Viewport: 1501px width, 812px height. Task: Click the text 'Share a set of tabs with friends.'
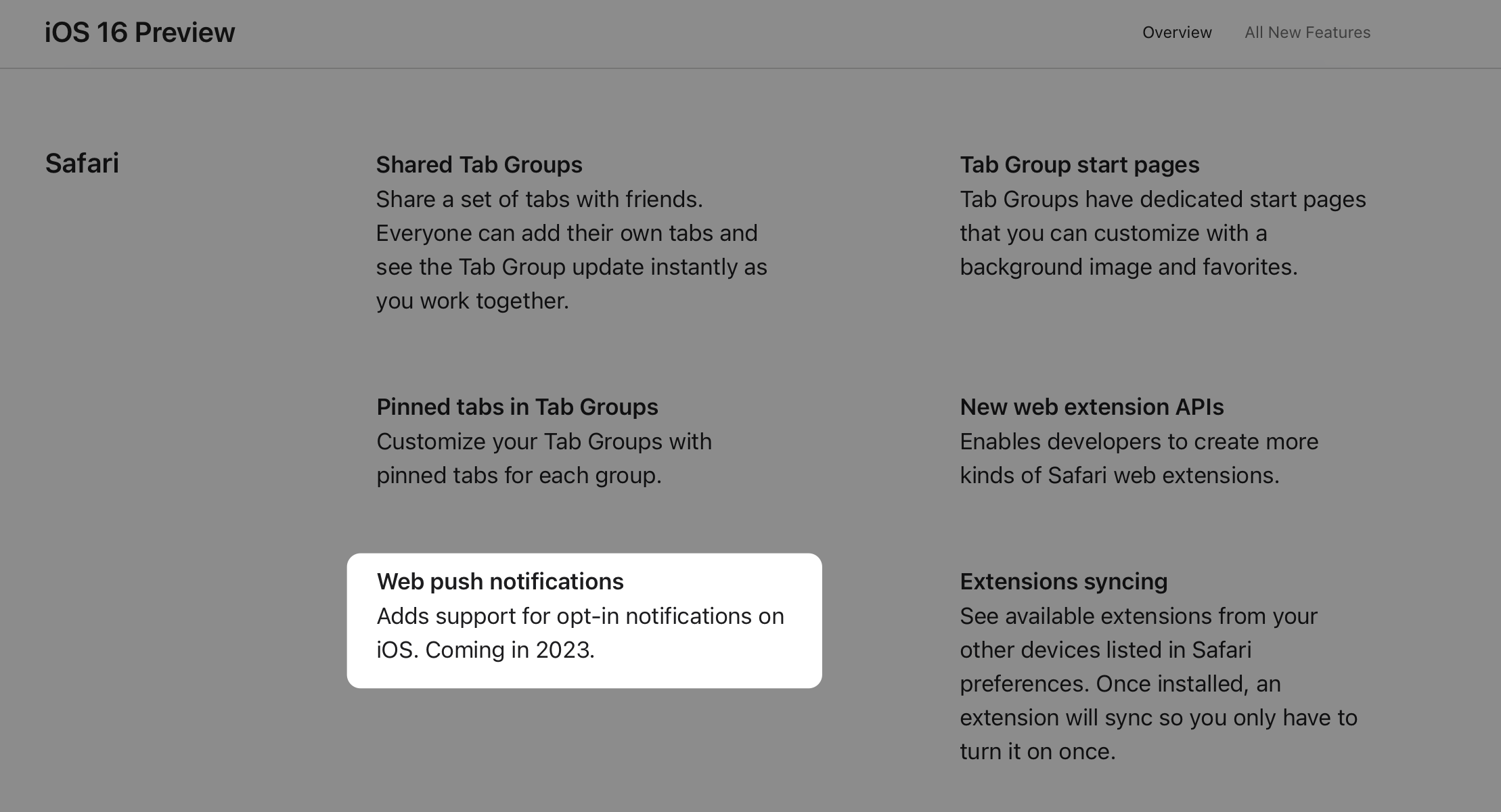point(539,199)
